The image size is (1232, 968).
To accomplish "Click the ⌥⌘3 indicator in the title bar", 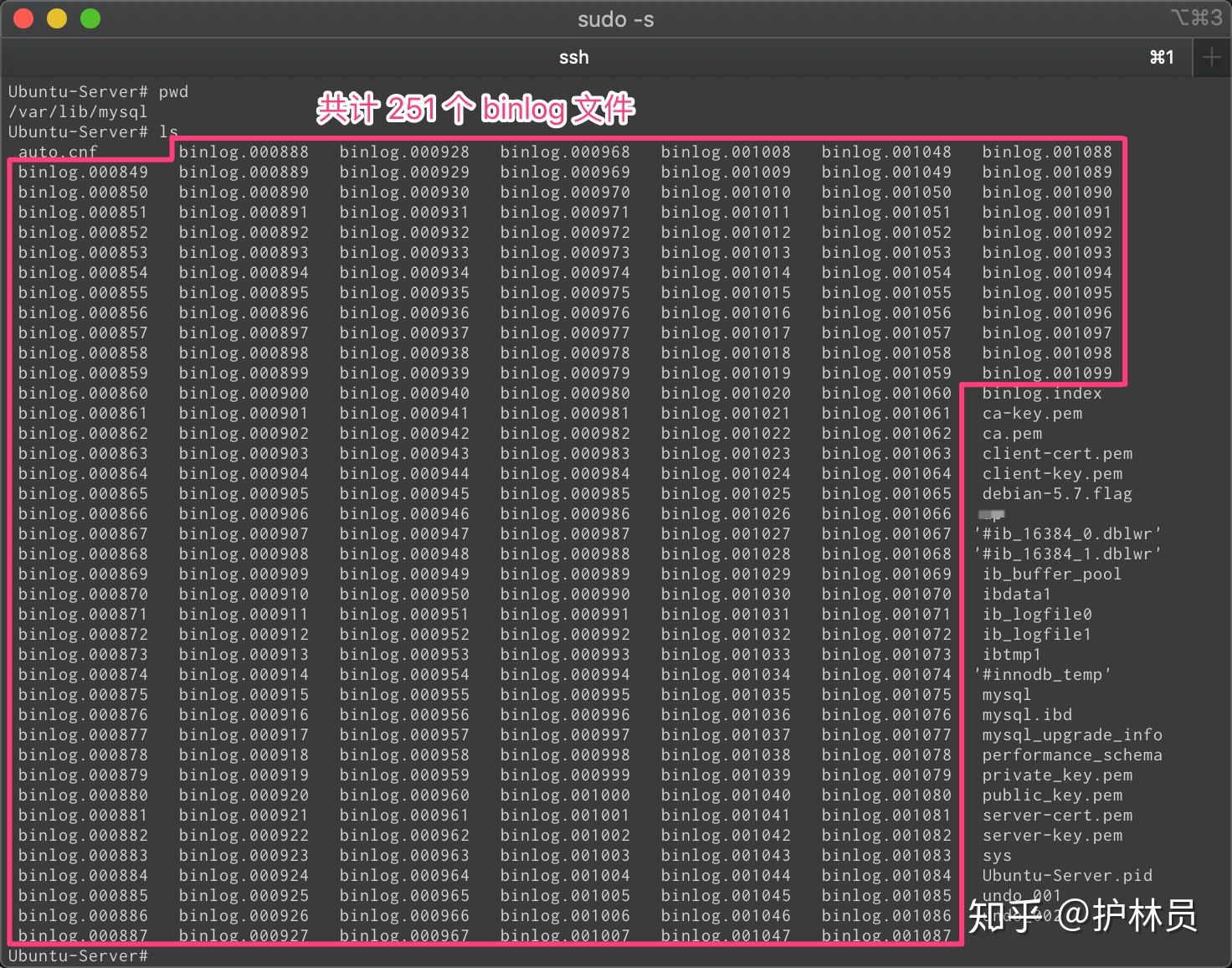I will click(x=1199, y=18).
